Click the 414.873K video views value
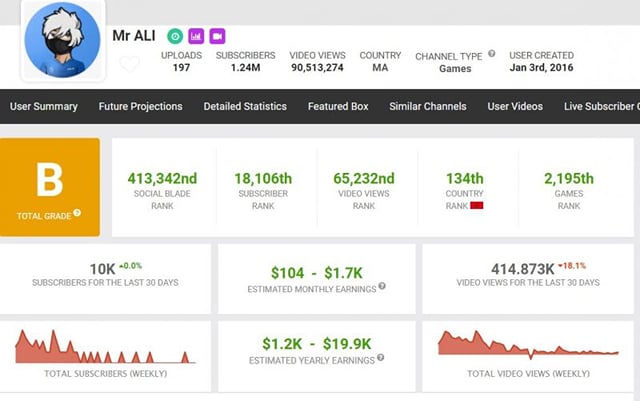Viewport: 640px width, 401px height. pyautogui.click(x=523, y=269)
